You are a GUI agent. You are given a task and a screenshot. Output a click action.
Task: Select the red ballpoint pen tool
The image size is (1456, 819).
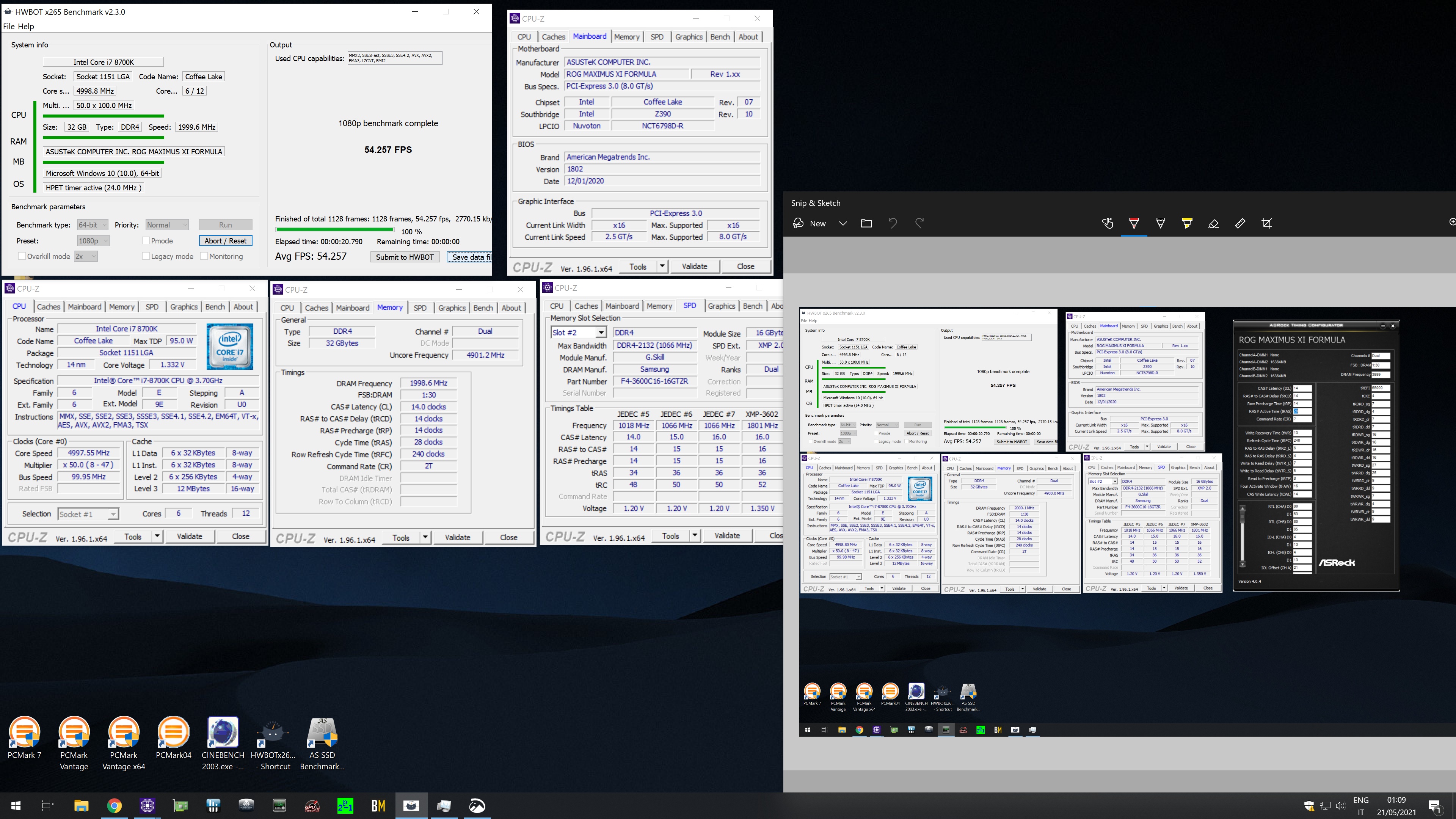(x=1134, y=223)
